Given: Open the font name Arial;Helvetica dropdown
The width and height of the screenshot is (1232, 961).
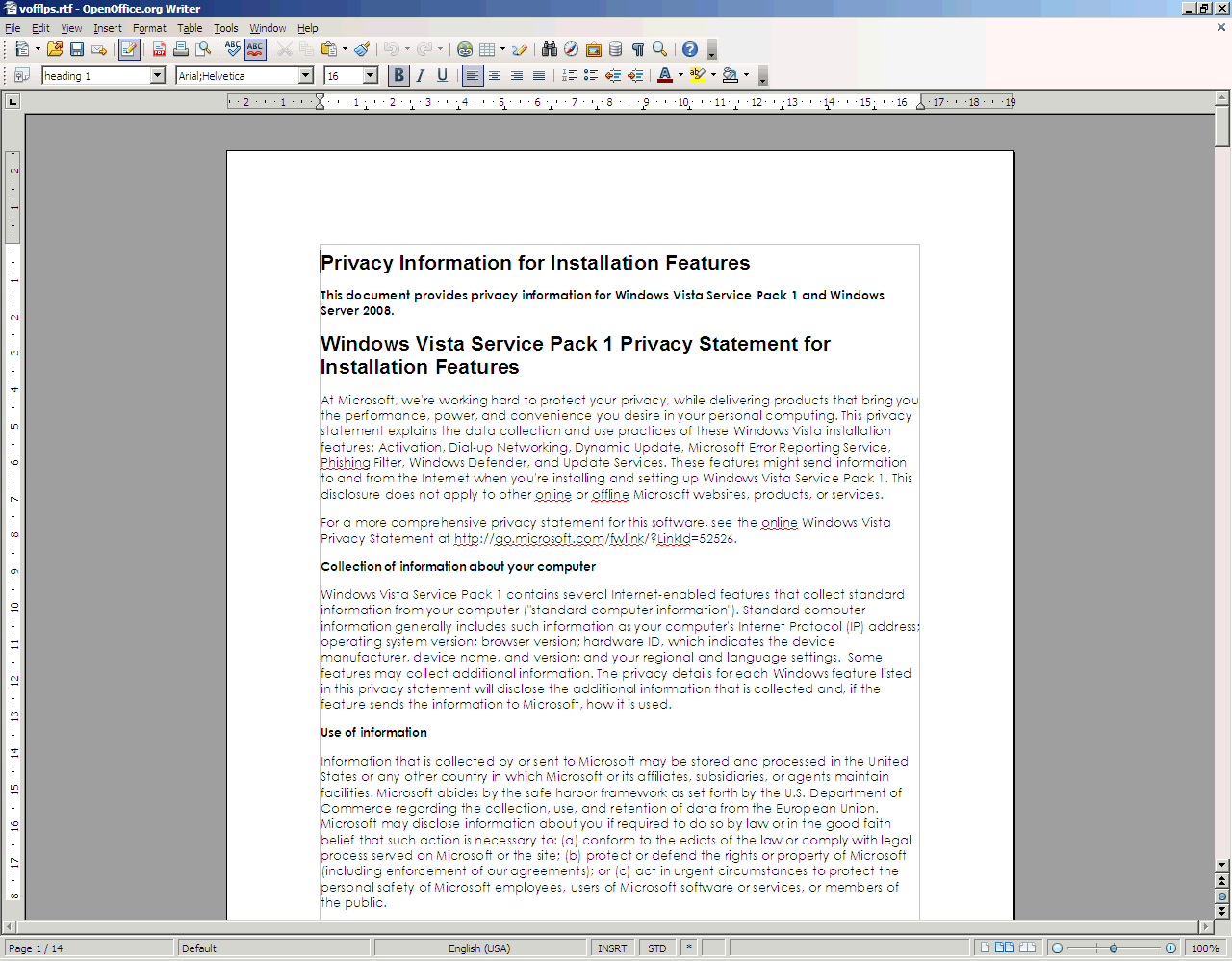Looking at the screenshot, I should pyautogui.click(x=306, y=75).
